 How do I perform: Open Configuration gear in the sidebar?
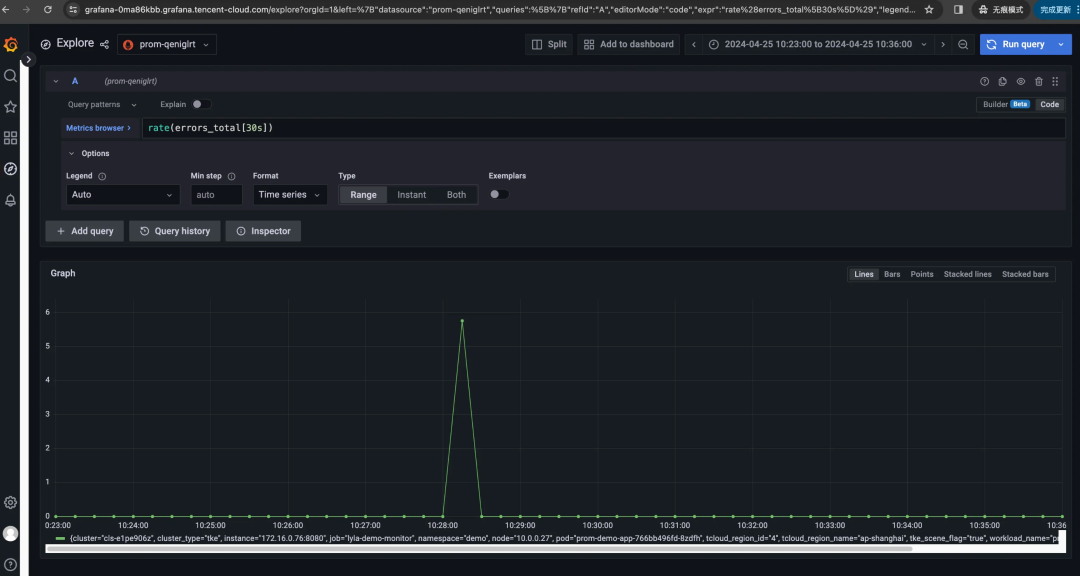[10, 502]
